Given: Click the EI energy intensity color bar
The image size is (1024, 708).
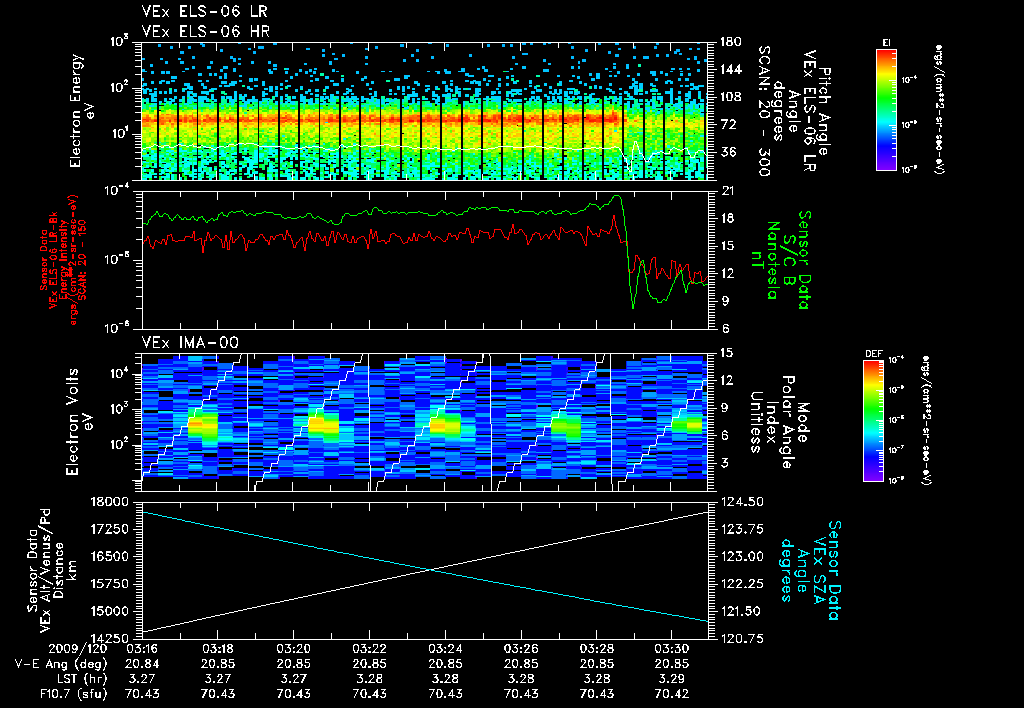Looking at the screenshot, I should click(886, 109).
